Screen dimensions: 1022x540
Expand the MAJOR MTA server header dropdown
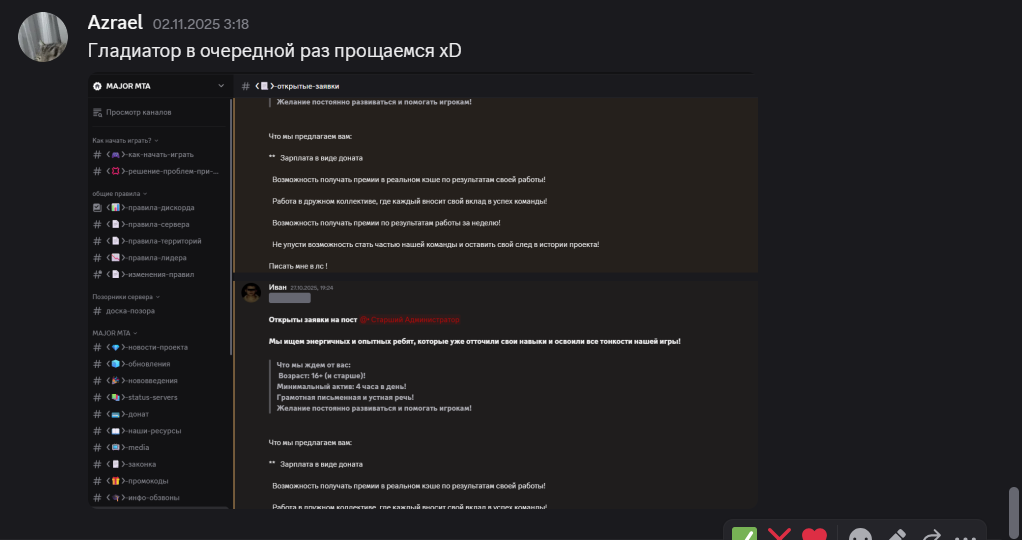tap(221, 86)
